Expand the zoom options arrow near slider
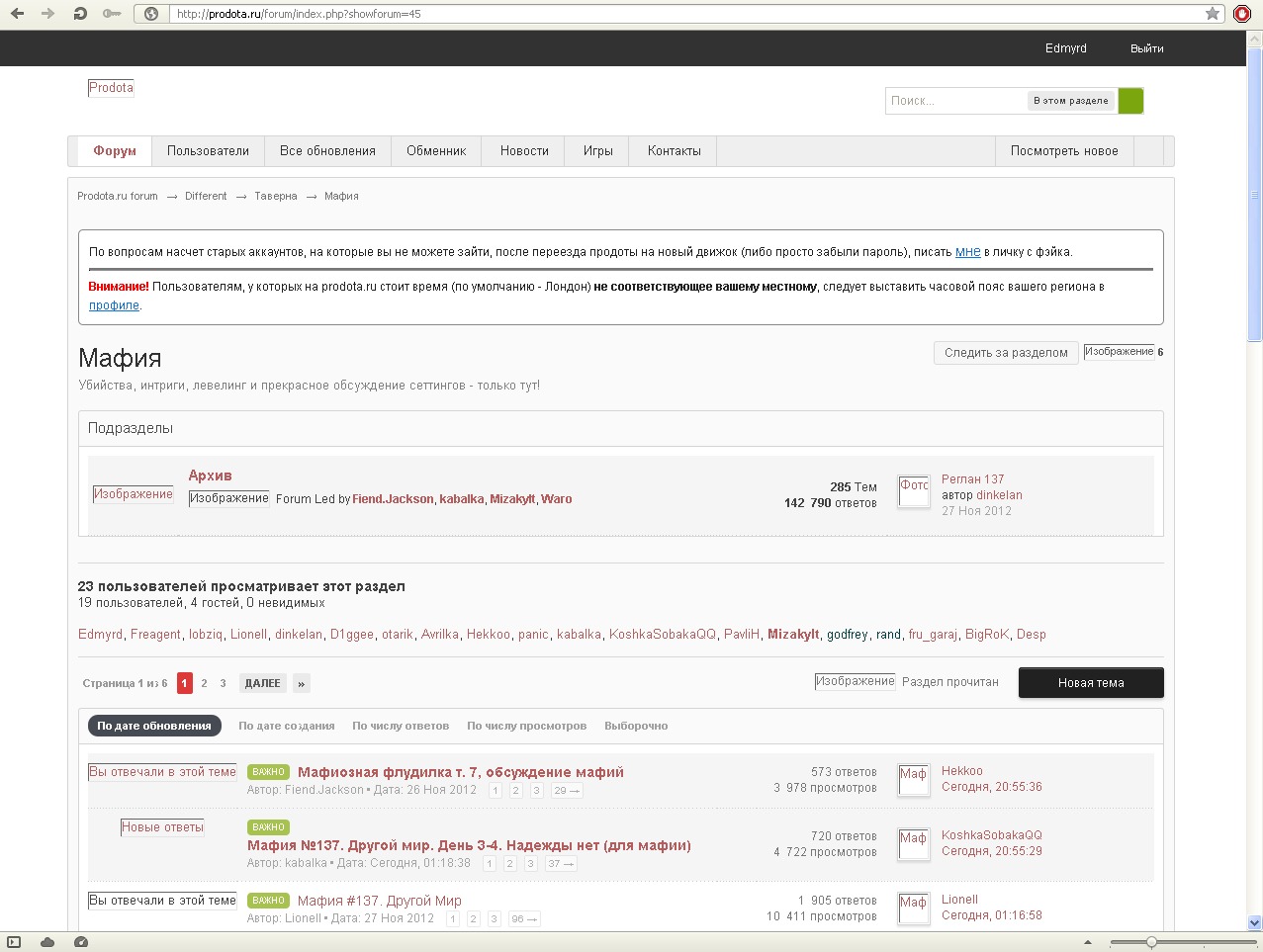 [1088, 942]
